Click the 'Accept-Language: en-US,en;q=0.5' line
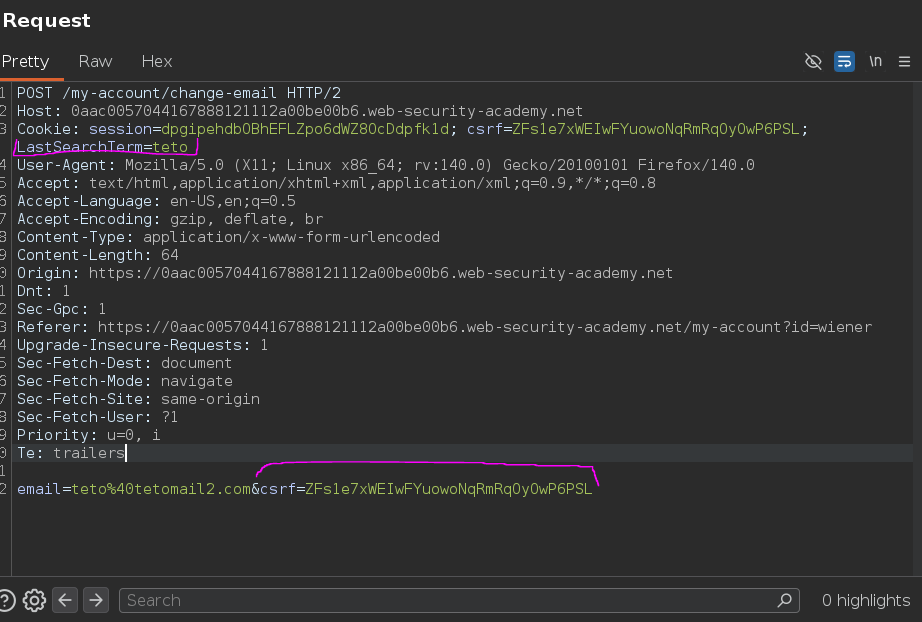 156,201
